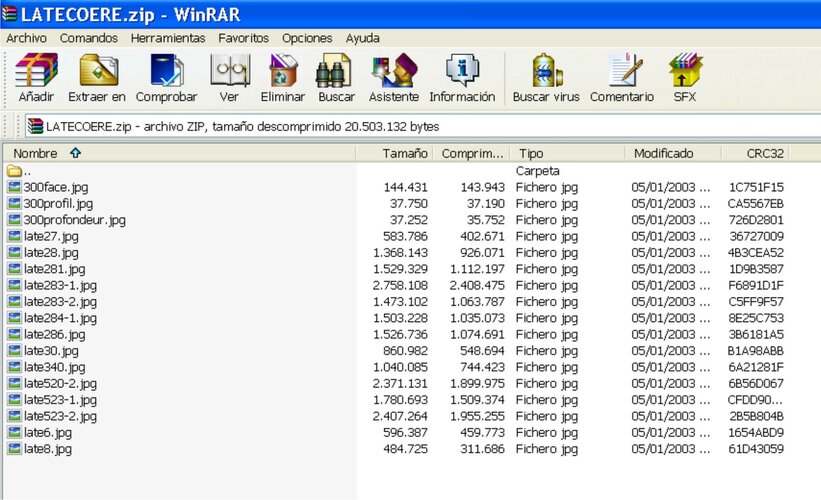Select file late28.jpg
This screenshot has height=500, width=821.
click(51, 253)
